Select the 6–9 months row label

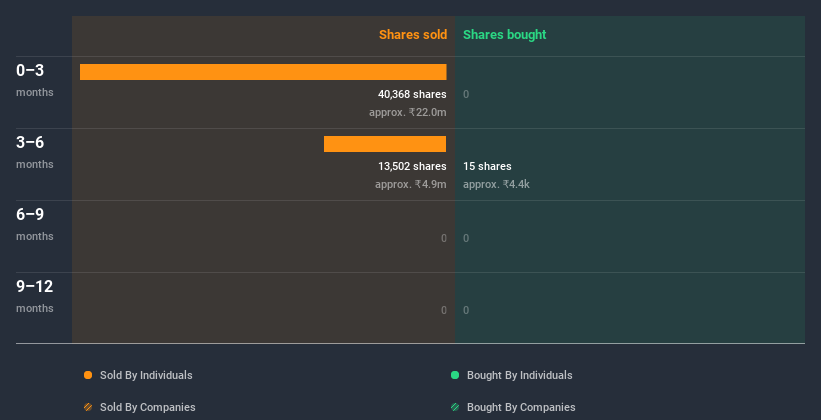(35, 224)
